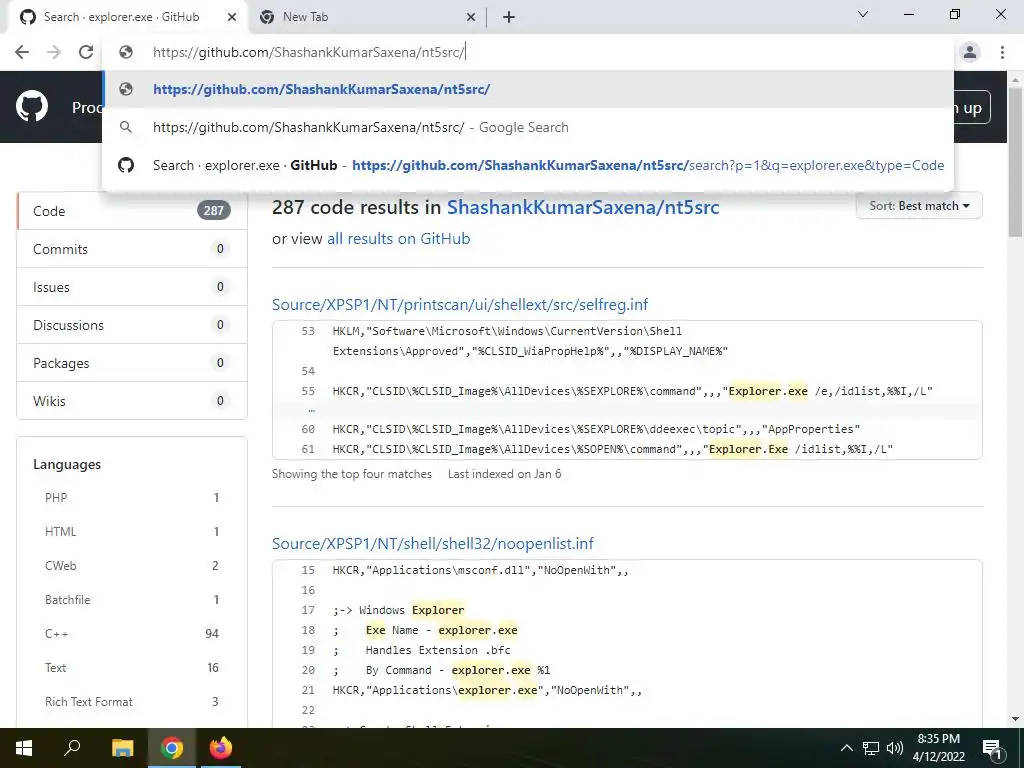Viewport: 1024px width, 768px height.
Task: Close the New Tab tab
Action: point(471,17)
